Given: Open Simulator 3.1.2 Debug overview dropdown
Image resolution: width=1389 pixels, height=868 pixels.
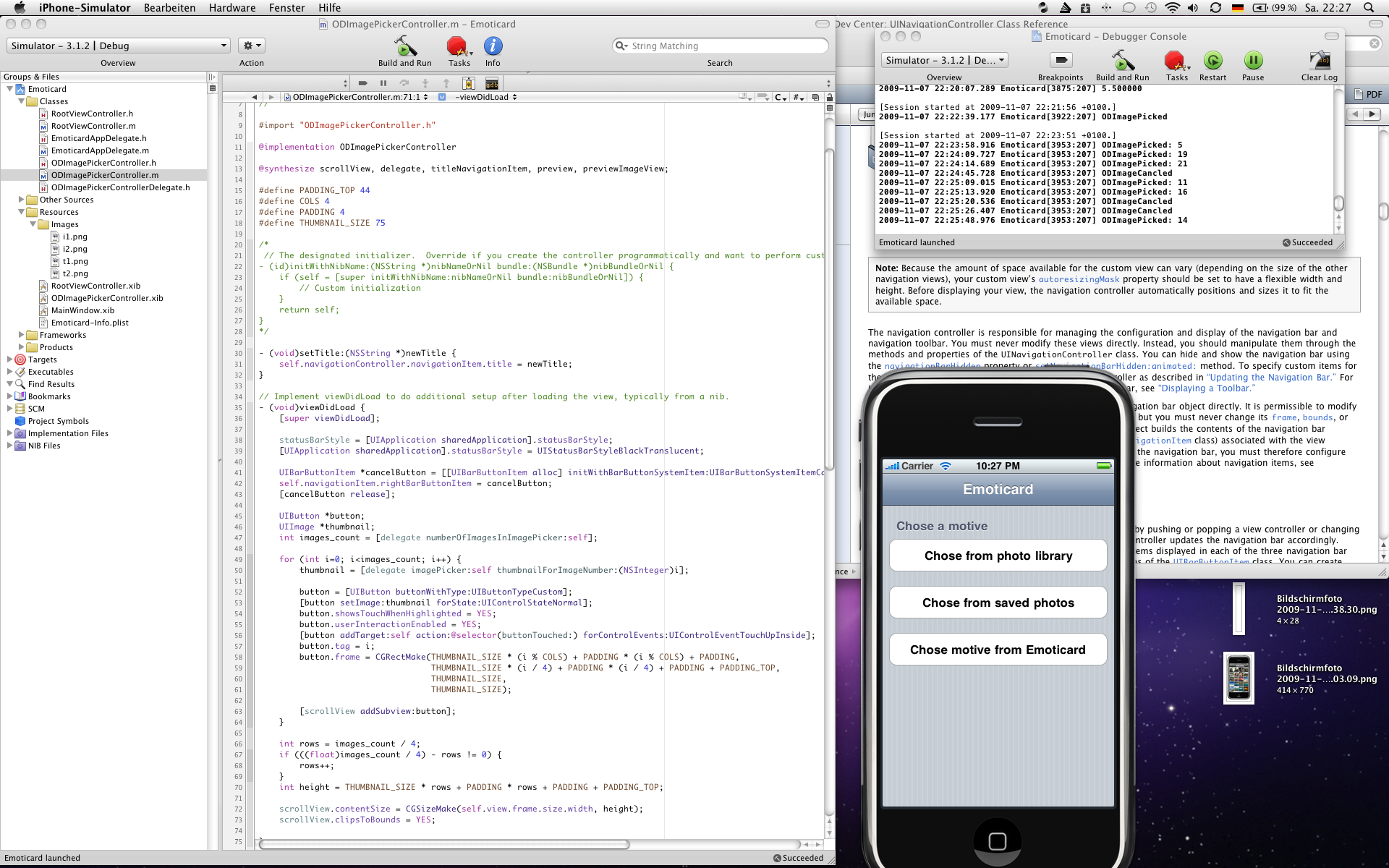Looking at the screenshot, I should click(119, 46).
